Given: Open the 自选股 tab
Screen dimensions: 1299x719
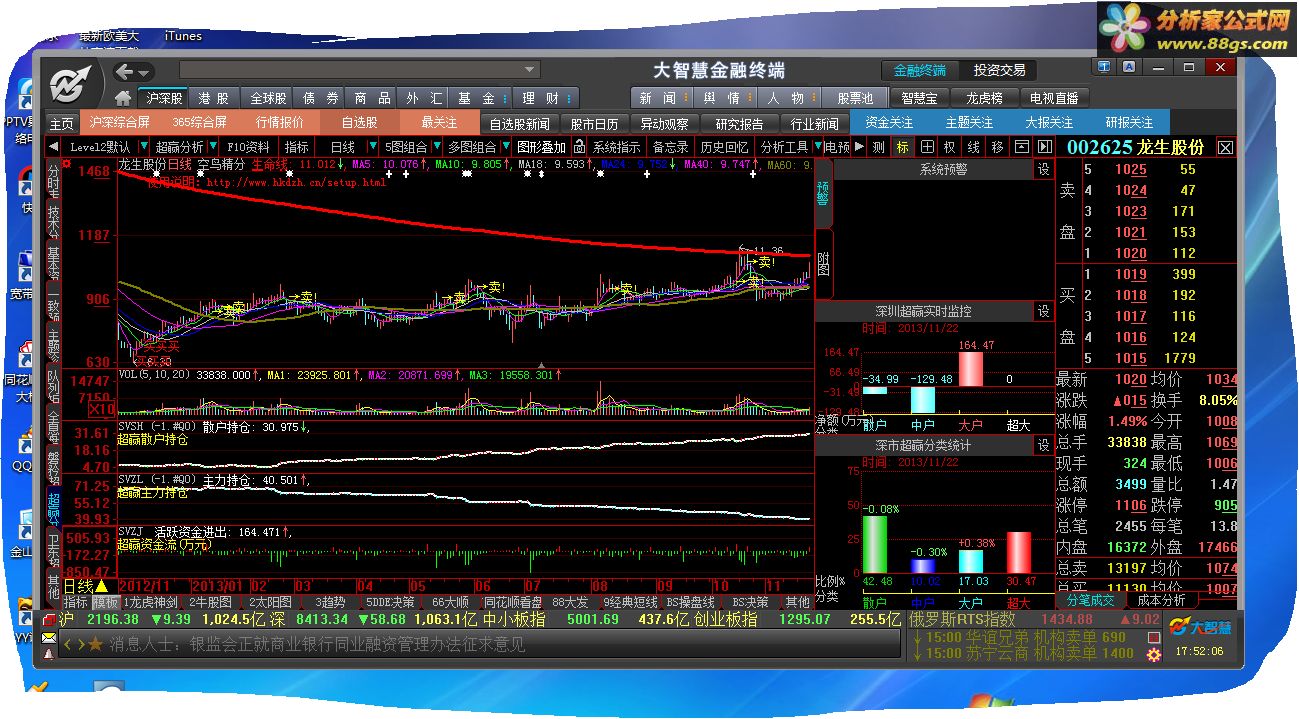Looking at the screenshot, I should click(360, 123).
